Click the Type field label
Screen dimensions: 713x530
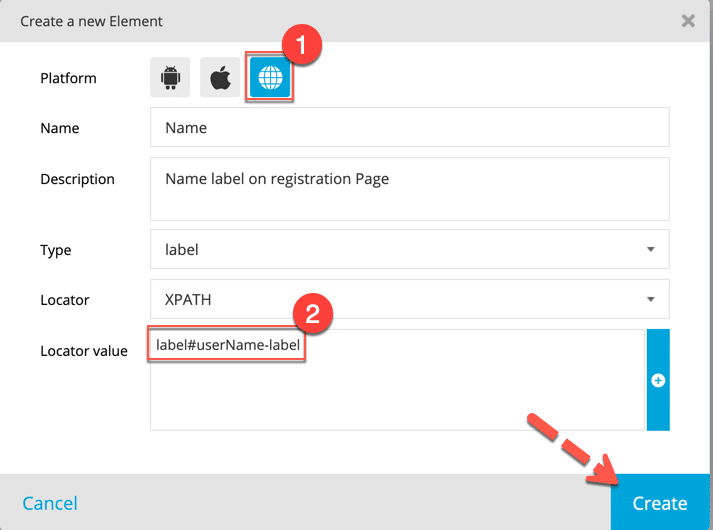[x=55, y=249]
